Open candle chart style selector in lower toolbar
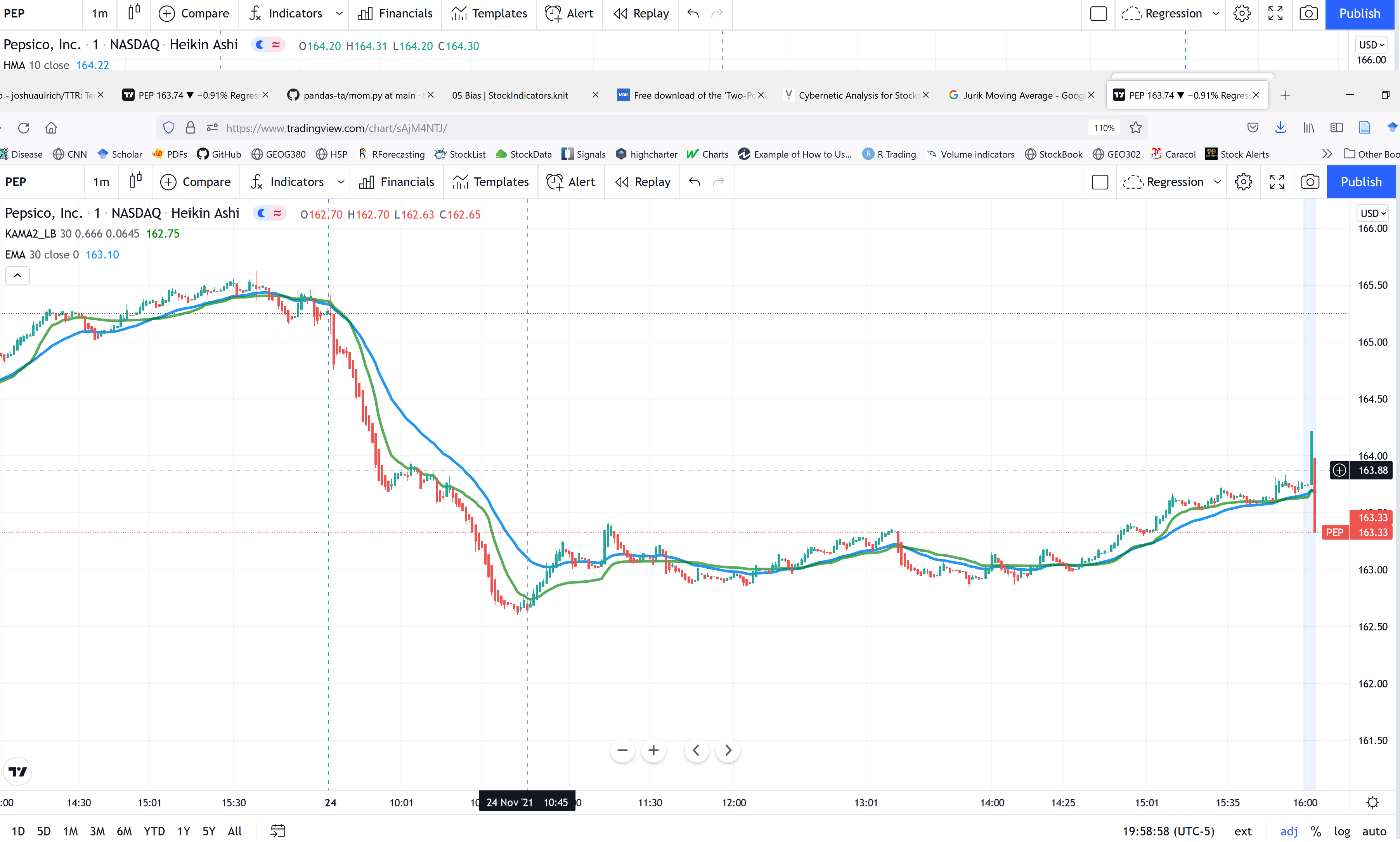Screen dimensions: 1400x842 click(135, 182)
